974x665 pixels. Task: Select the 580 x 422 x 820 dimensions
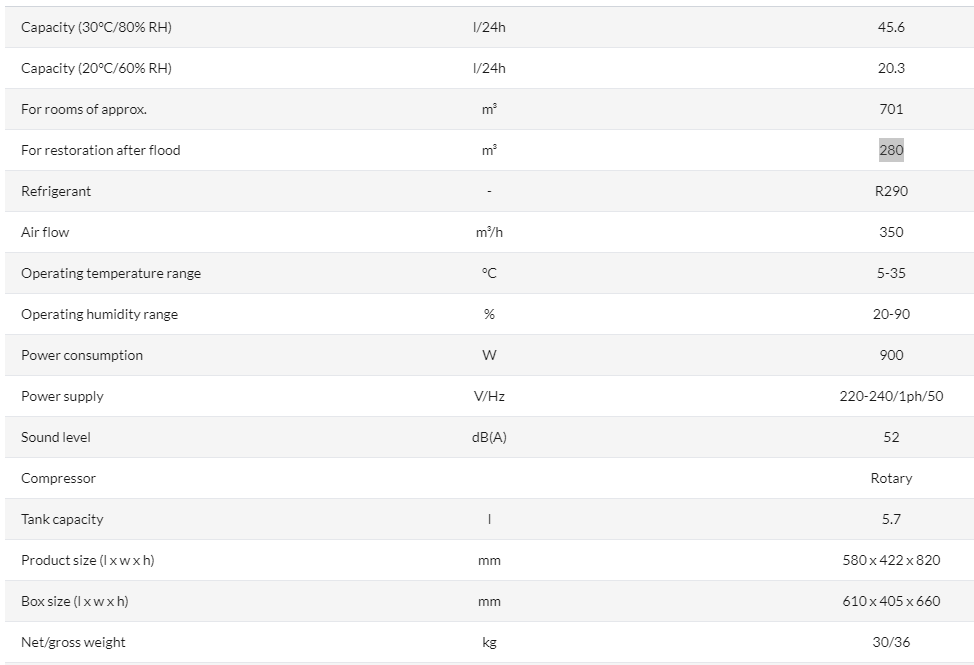coord(891,560)
